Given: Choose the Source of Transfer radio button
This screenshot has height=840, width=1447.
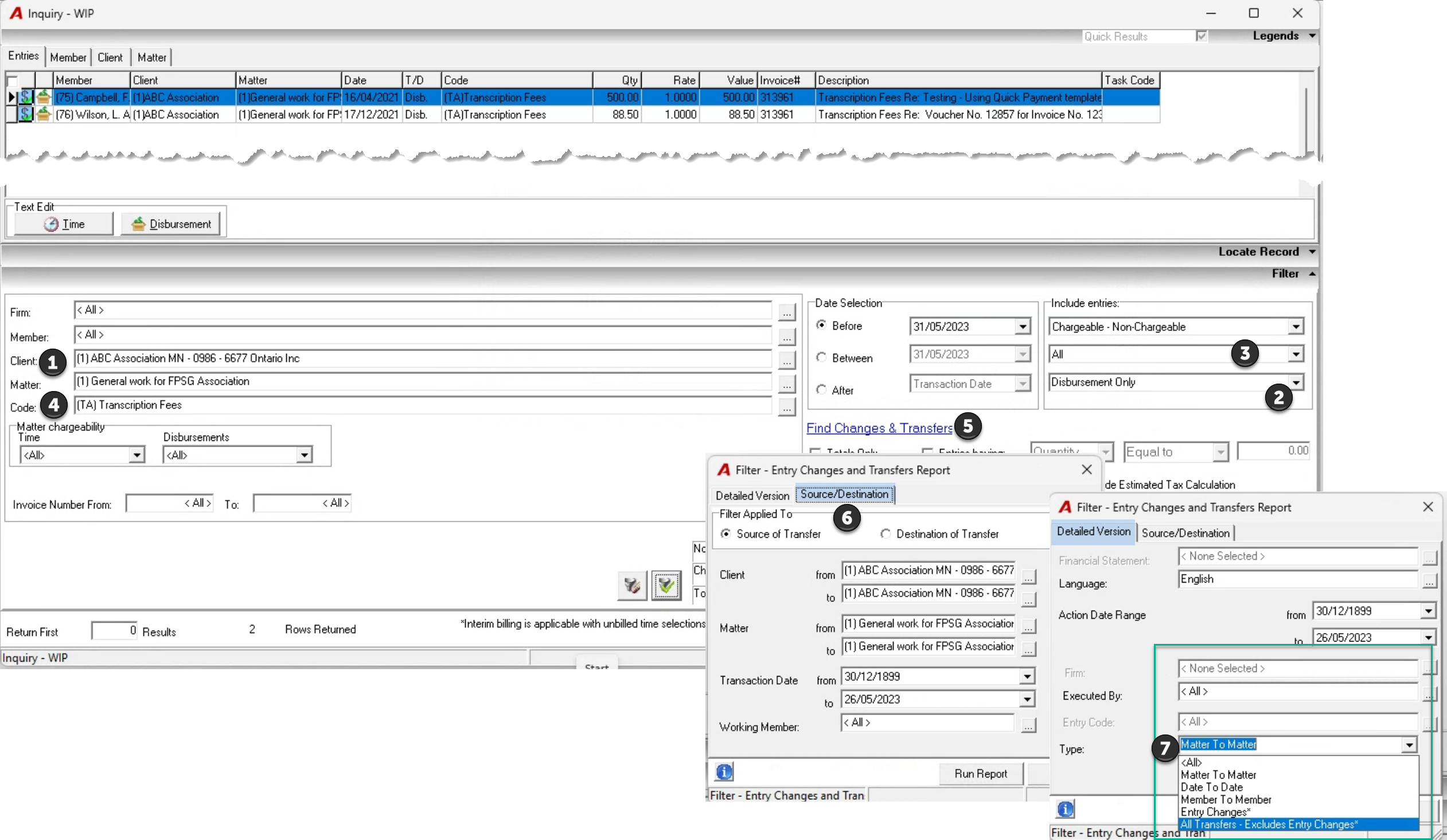Looking at the screenshot, I should pos(726,533).
